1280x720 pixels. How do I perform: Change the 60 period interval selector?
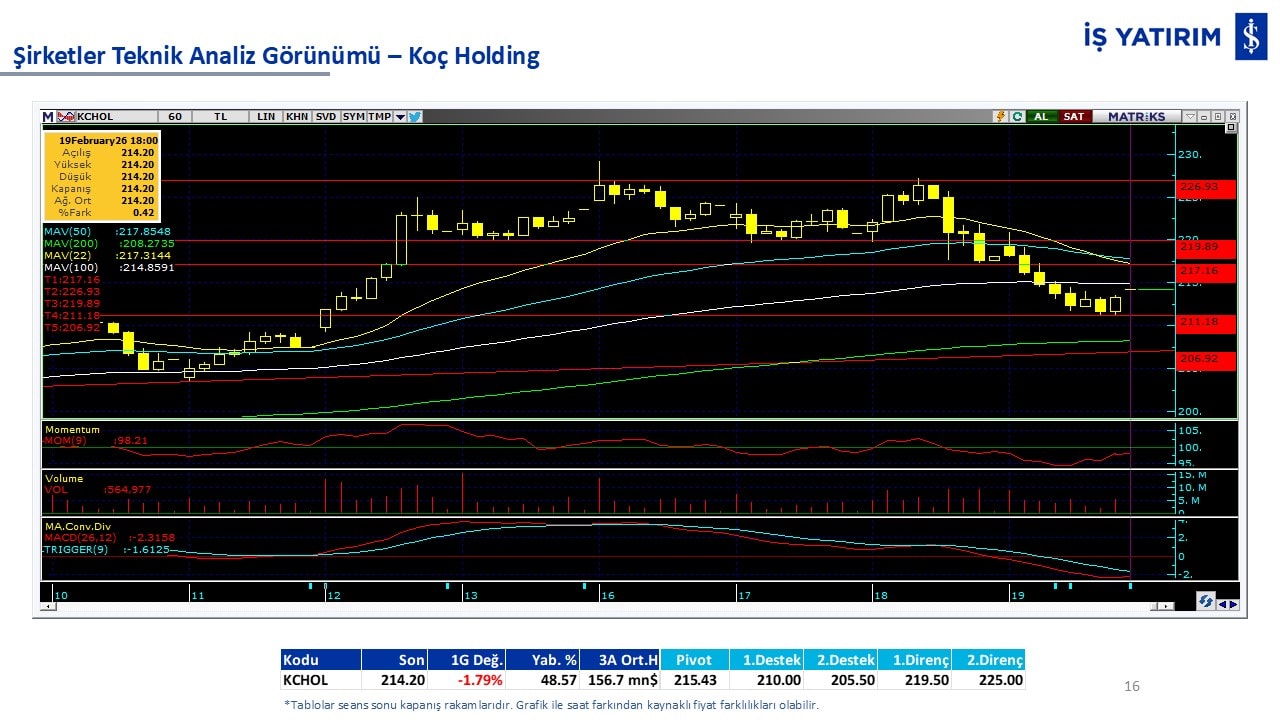(x=175, y=117)
